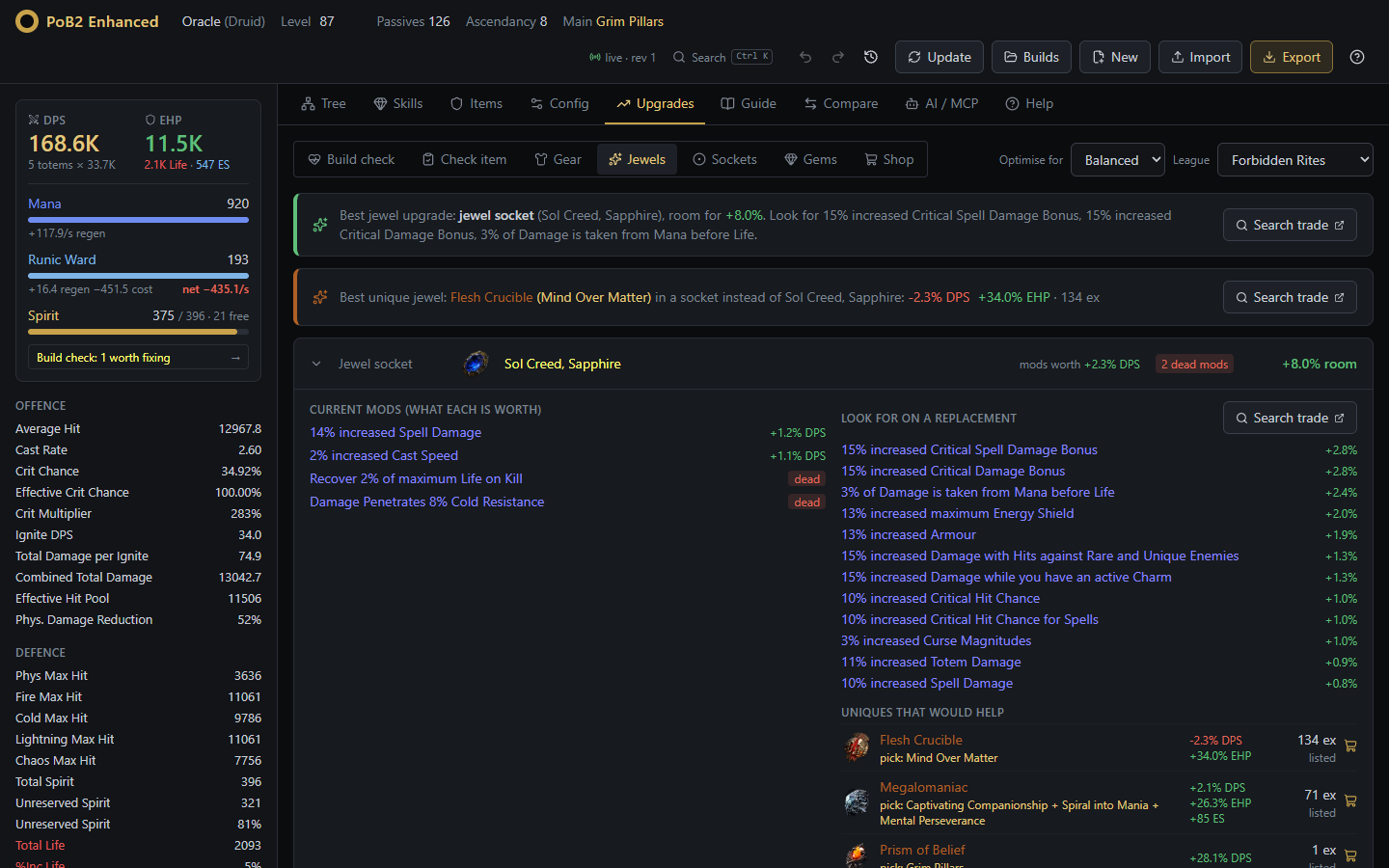Viewport: 1389px width, 868px height.
Task: Click Search trade in best jewel upgrade banner
Action: 1290,225
